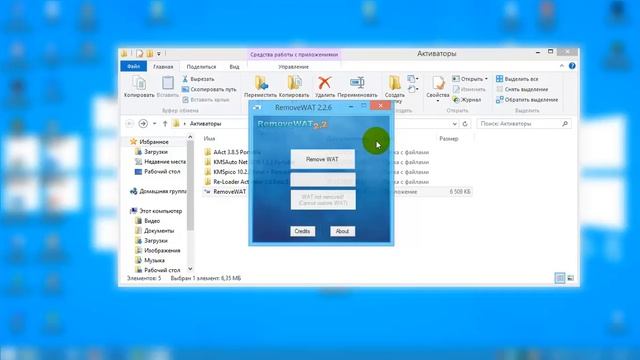Open About in RemoveWAT window
The height and width of the screenshot is (360, 640).
pyautogui.click(x=342, y=231)
